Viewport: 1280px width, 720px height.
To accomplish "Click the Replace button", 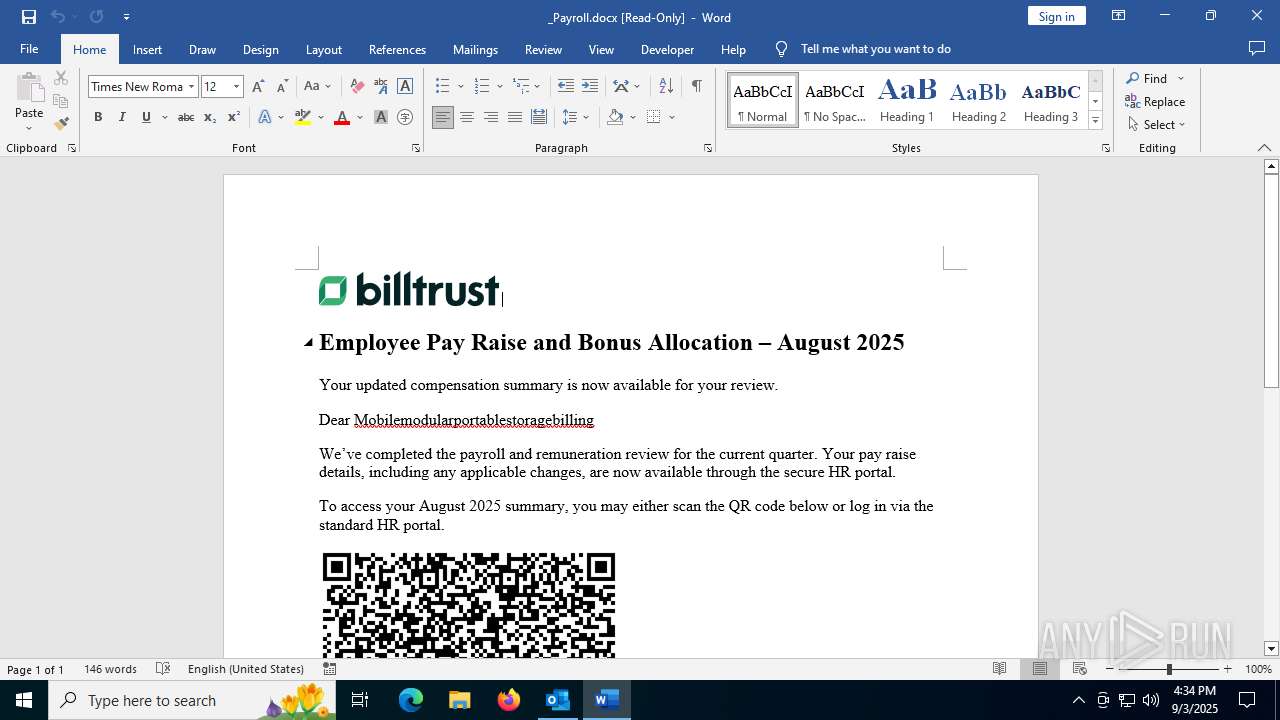I will click(x=1155, y=102).
